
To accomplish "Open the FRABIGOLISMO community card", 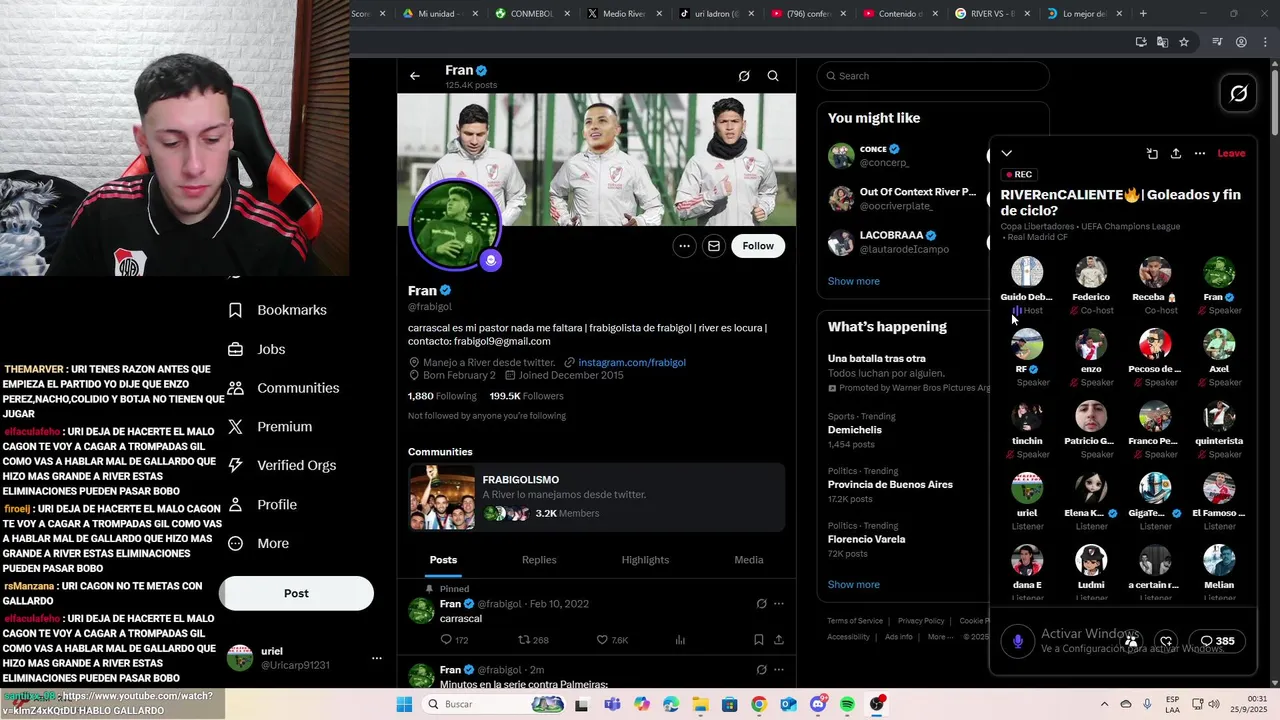I will click(x=596, y=497).
